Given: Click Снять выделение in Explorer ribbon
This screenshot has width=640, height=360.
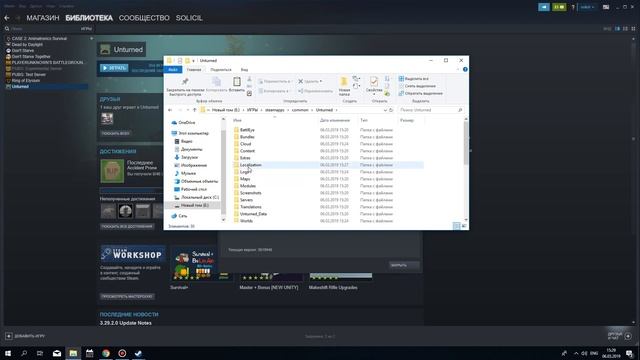Looking at the screenshot, I should click(417, 86).
